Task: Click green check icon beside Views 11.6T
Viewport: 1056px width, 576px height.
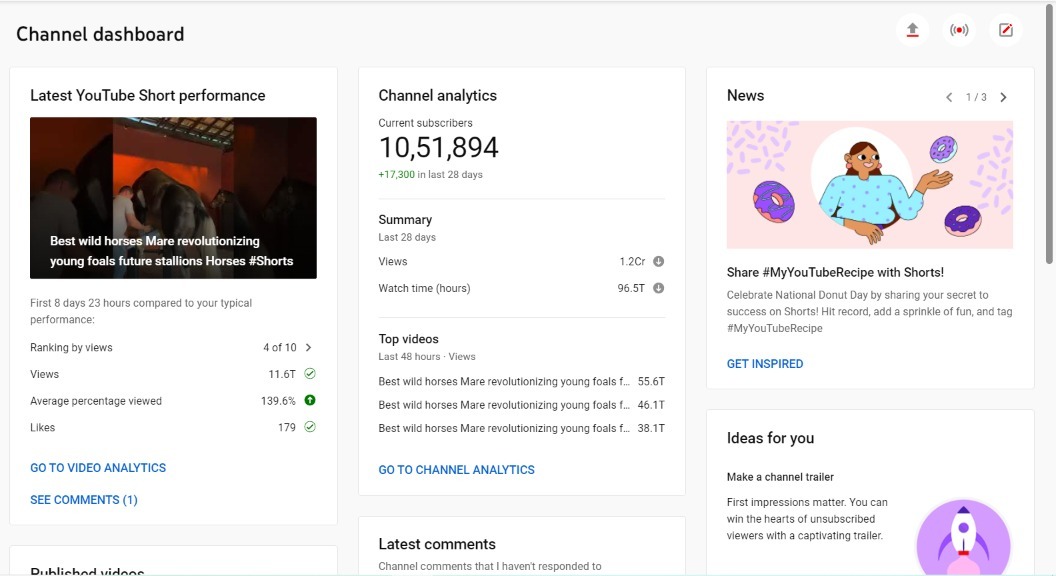Action: (x=310, y=374)
